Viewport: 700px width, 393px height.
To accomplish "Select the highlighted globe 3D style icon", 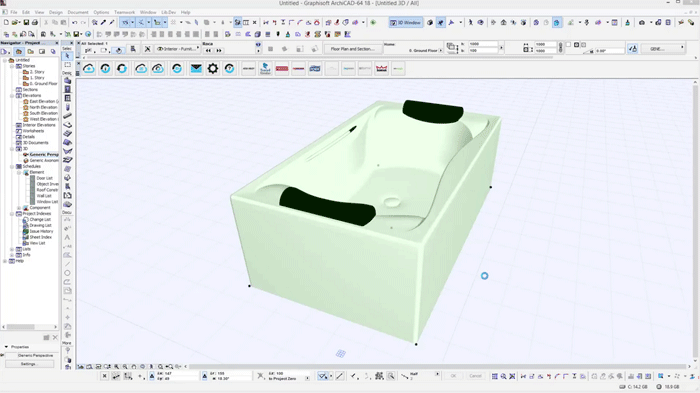I will (x=557, y=22).
